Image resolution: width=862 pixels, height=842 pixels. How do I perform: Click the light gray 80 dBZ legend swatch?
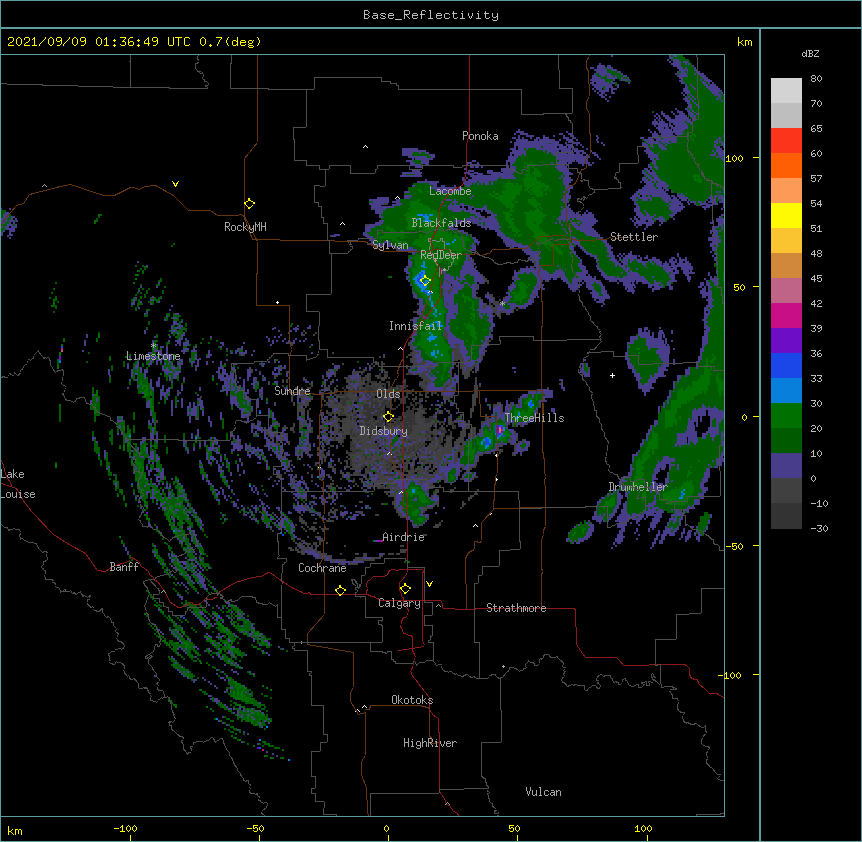786,91
